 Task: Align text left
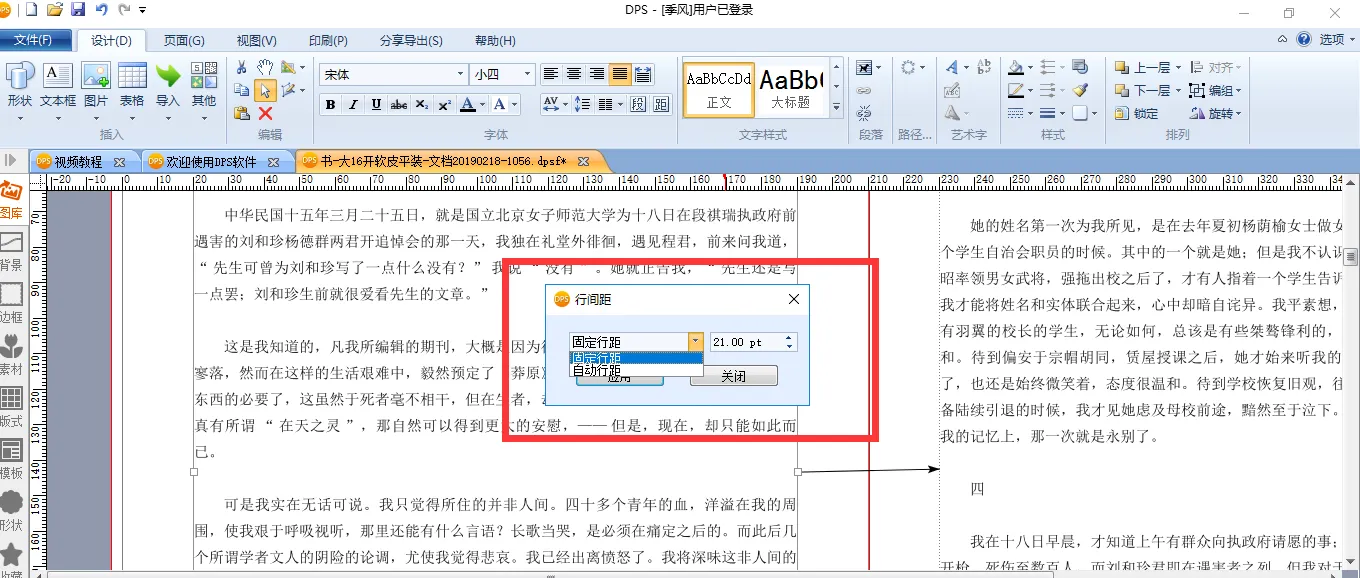(x=551, y=74)
